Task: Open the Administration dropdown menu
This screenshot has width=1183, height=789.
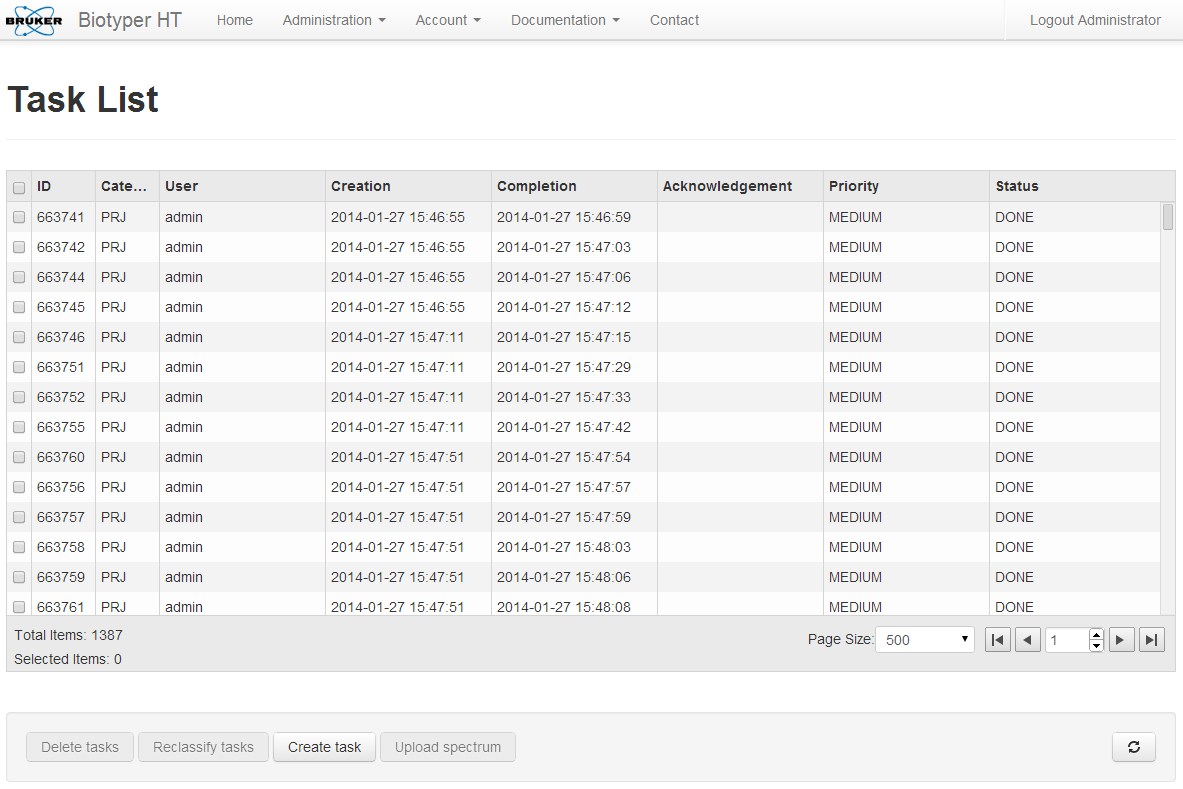Action: point(334,20)
